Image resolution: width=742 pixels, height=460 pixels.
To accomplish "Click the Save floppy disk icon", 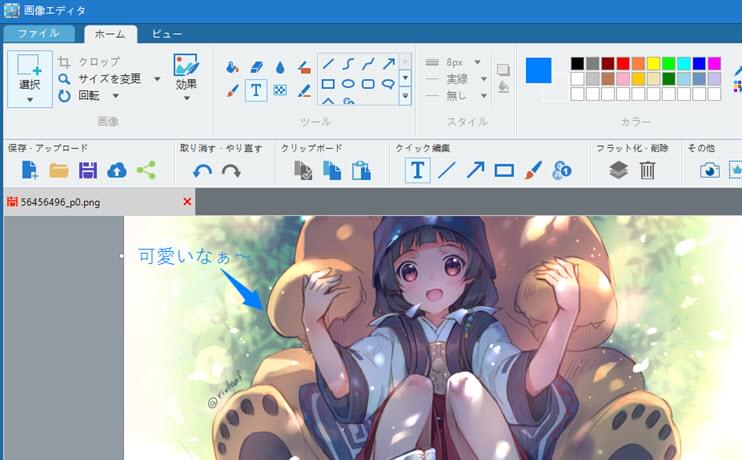I will point(88,170).
